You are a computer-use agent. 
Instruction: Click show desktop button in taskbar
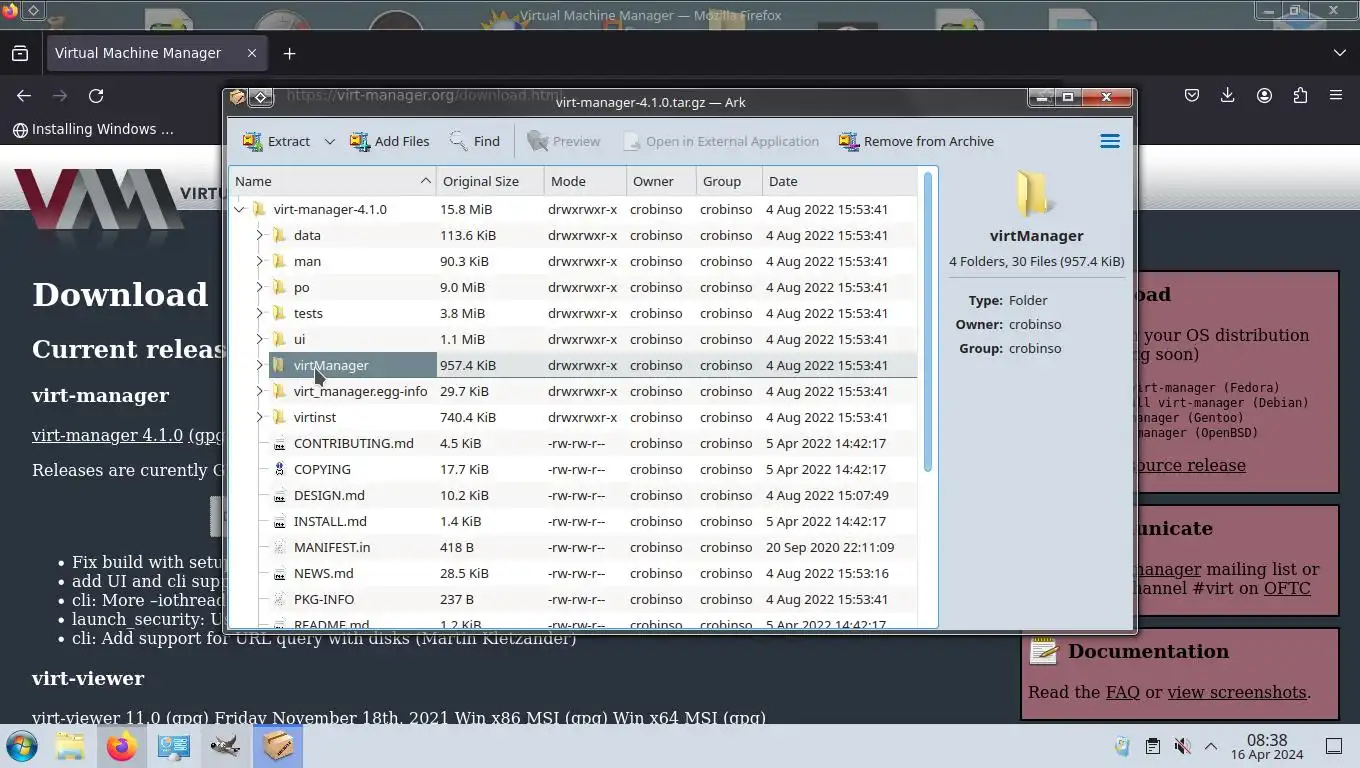pos(1333,746)
